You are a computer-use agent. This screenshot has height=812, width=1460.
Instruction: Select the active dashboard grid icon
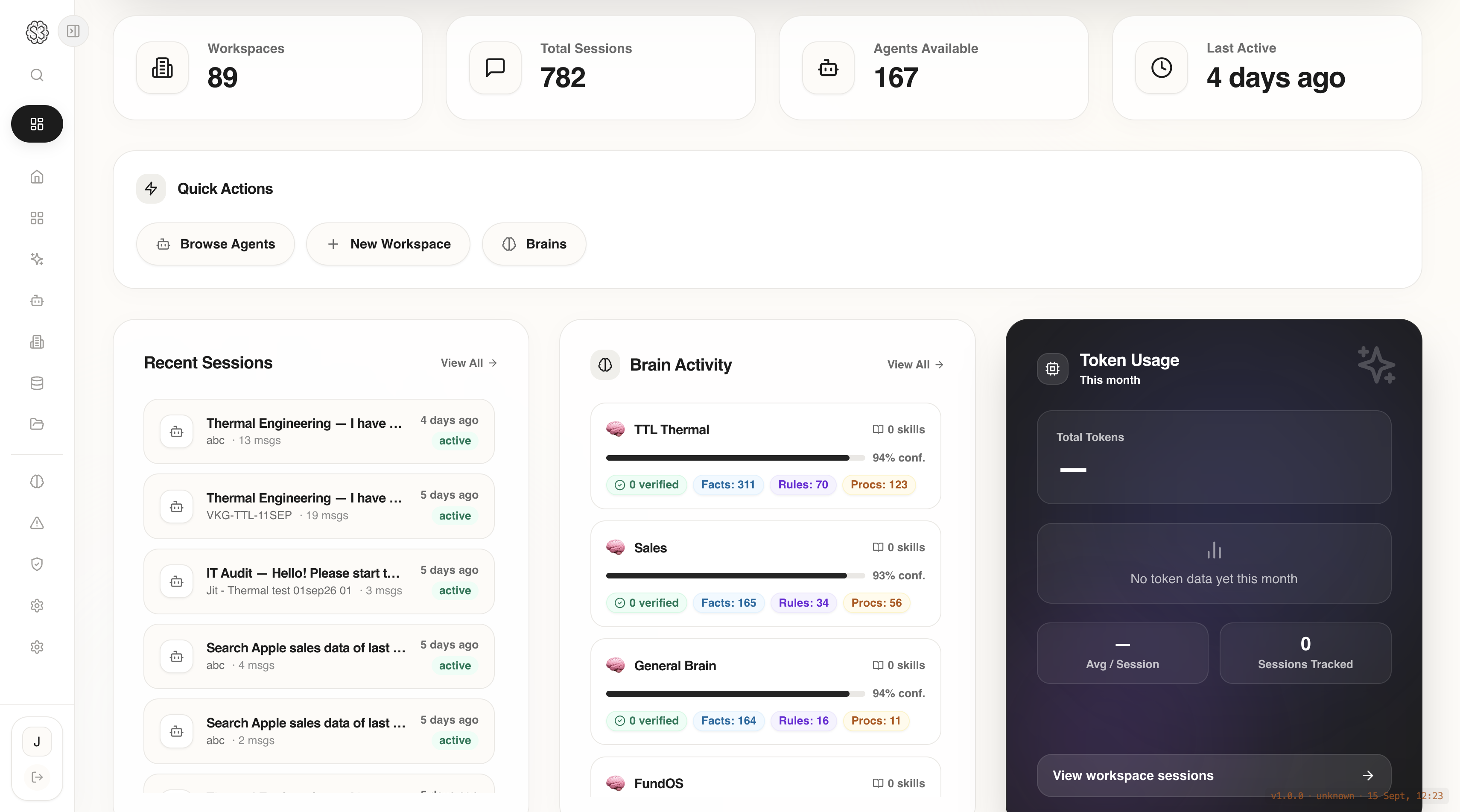(x=37, y=123)
